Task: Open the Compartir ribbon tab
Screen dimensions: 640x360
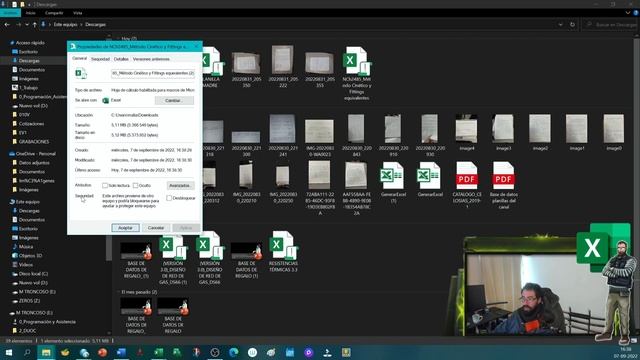Action: [54, 13]
